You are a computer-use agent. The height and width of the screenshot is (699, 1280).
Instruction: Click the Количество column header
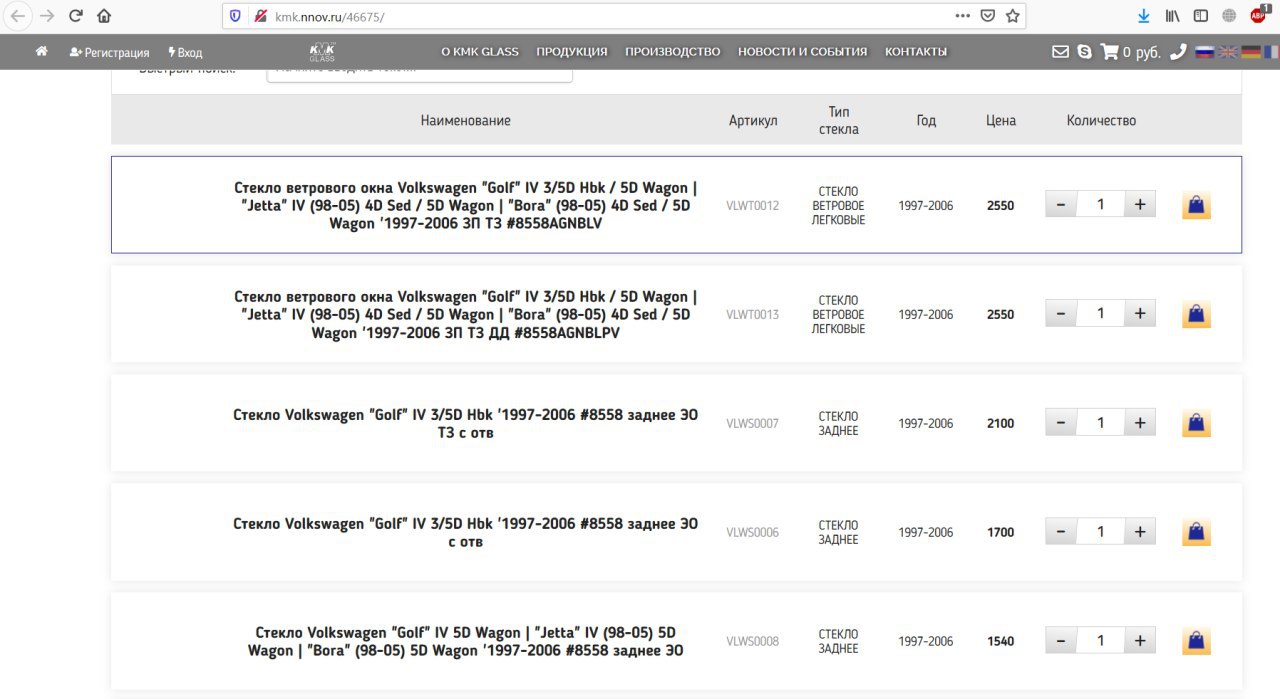(1101, 120)
